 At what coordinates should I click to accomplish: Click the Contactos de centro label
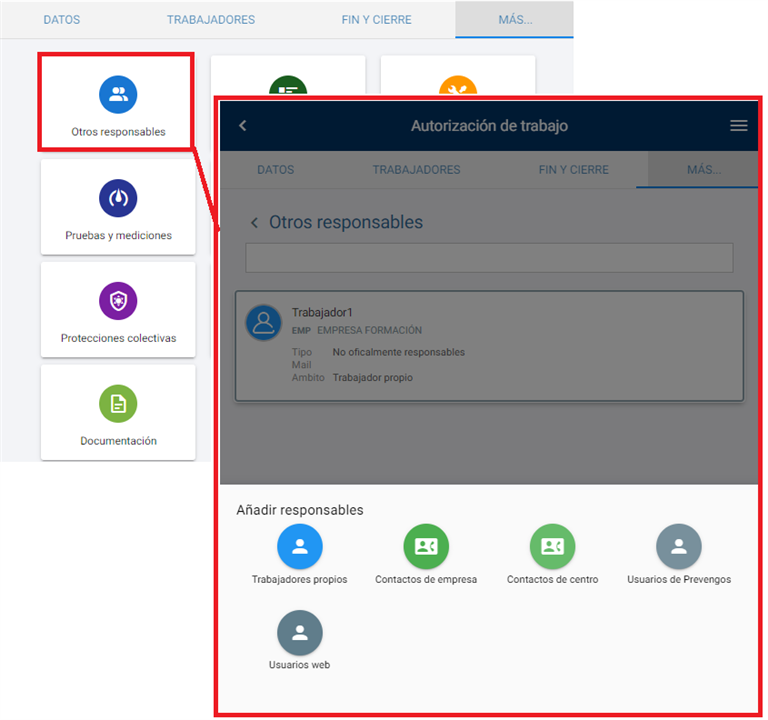(x=552, y=579)
